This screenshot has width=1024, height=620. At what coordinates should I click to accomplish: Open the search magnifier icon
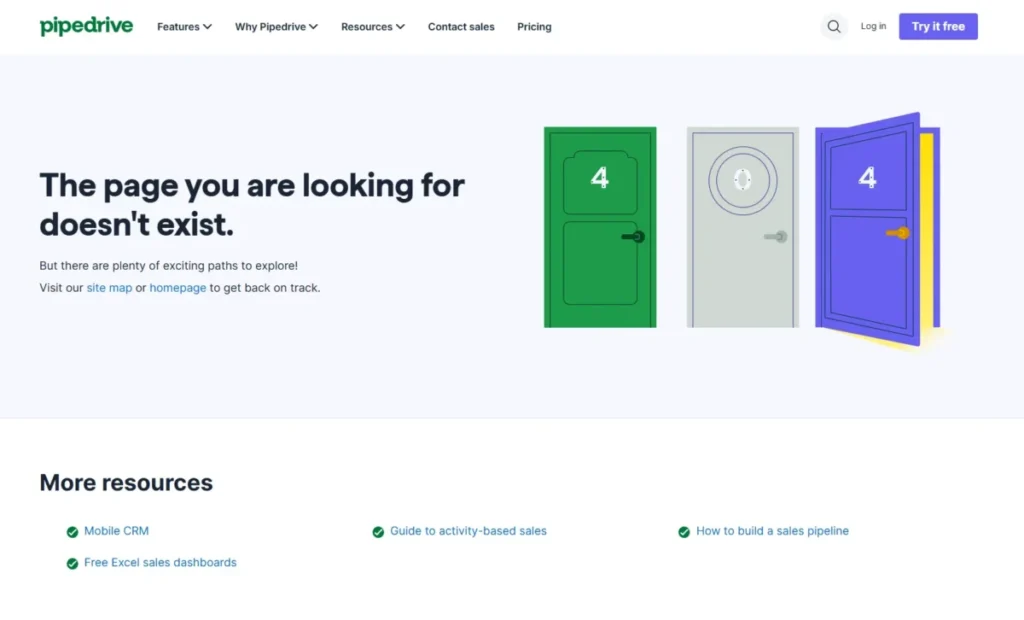pyautogui.click(x=833, y=27)
